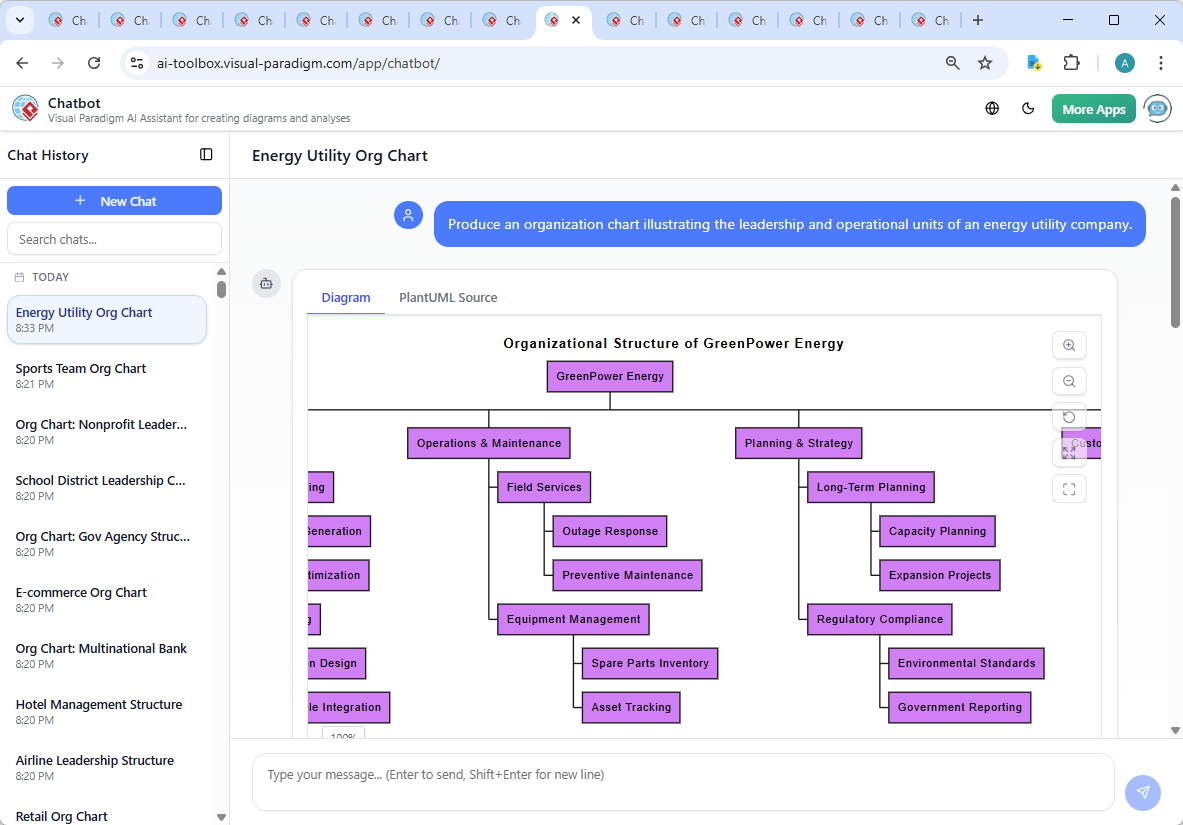Collapse the Chat History sidebar
Viewport: 1183px width, 825px height.
(x=206, y=155)
